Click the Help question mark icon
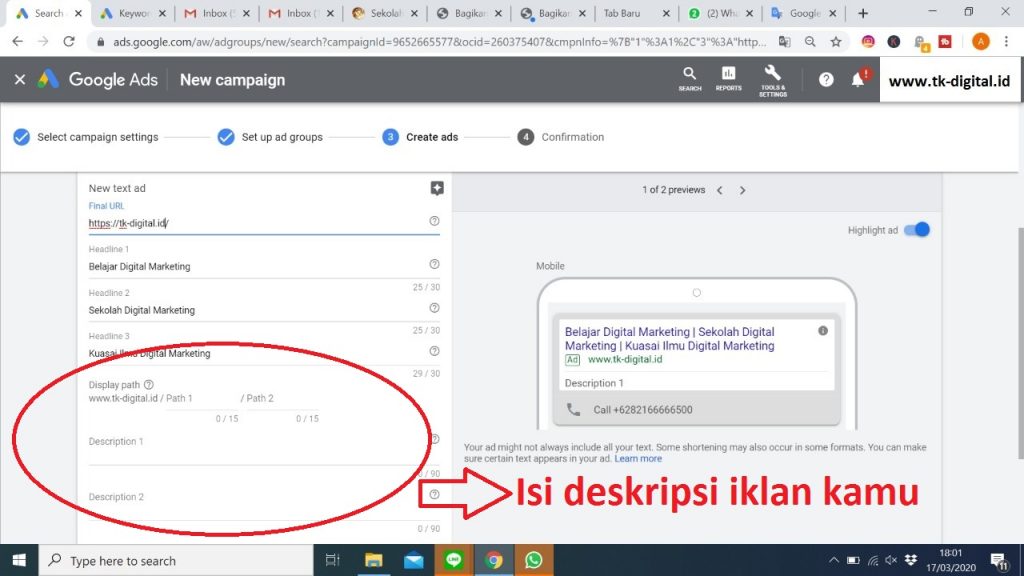 pyautogui.click(x=826, y=80)
